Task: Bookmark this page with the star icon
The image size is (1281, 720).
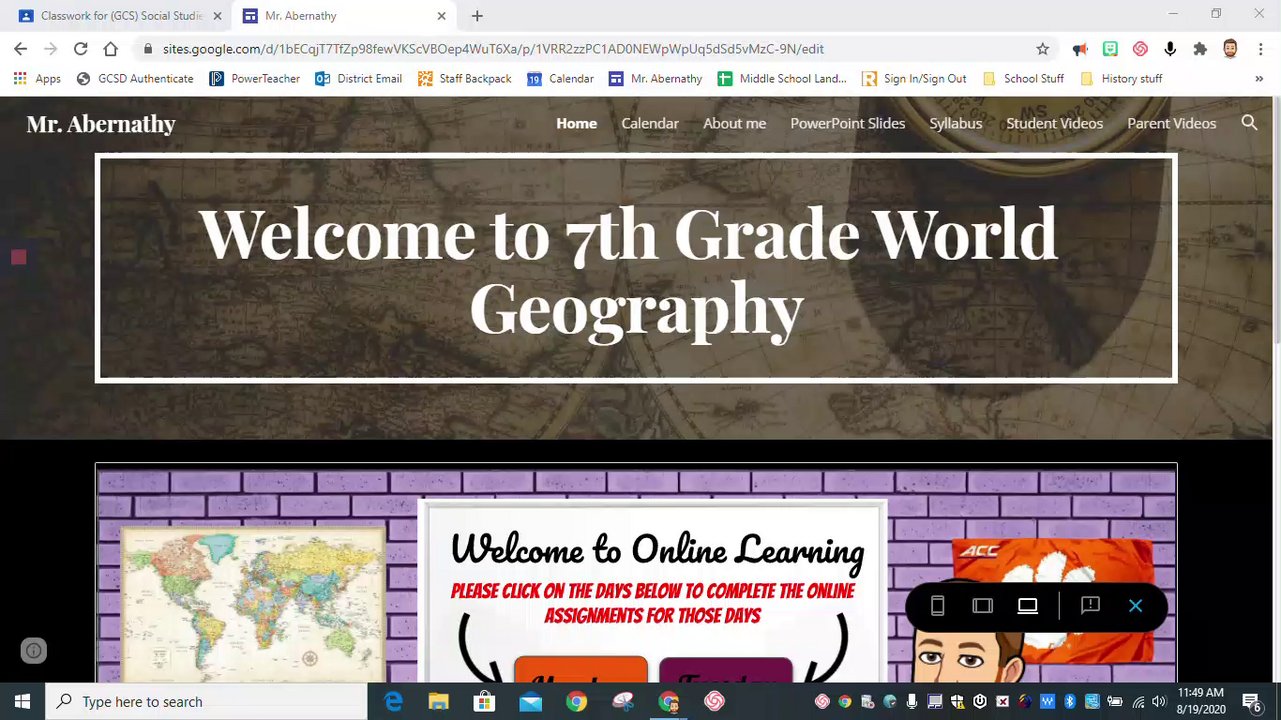Action: click(1043, 48)
